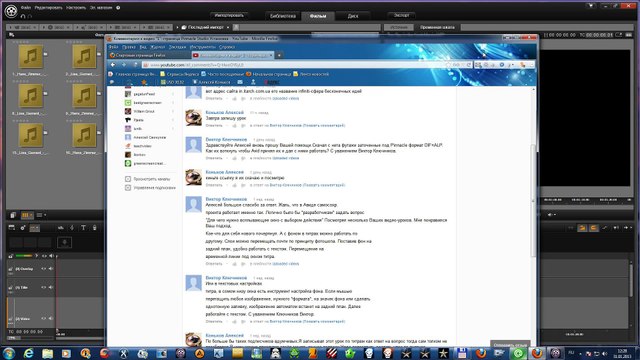Switch to the Firefox start page tab

tap(149, 55)
